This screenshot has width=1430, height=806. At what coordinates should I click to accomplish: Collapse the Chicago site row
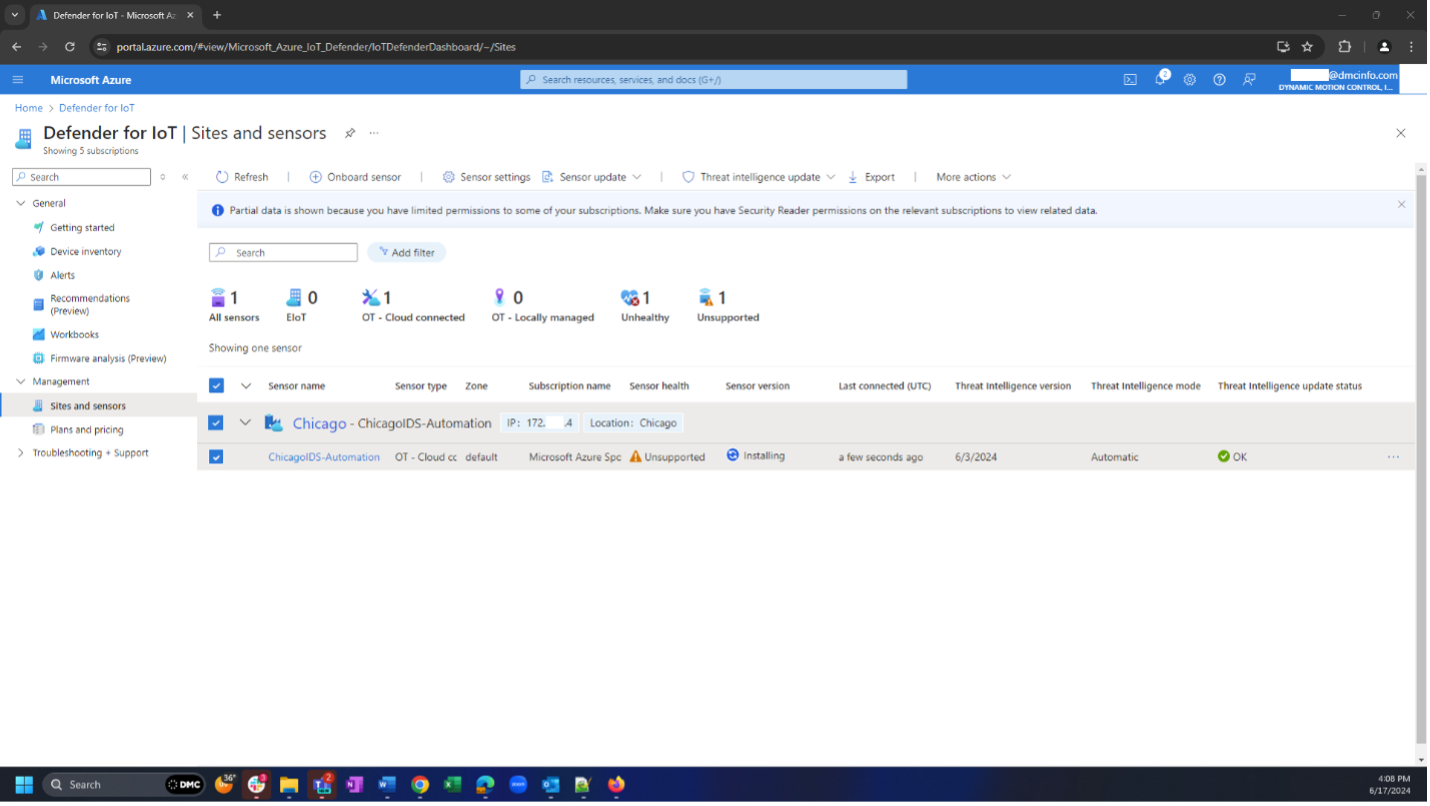click(x=245, y=423)
